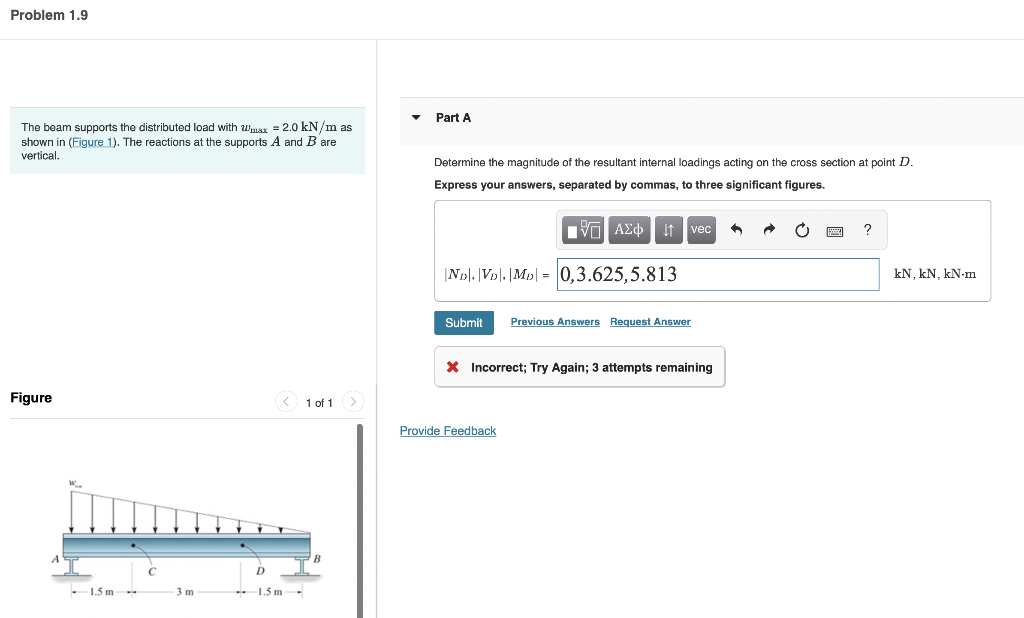Screen dimensions: 1024x618
Task: Open help using the question mark icon
Action: click(x=866, y=229)
